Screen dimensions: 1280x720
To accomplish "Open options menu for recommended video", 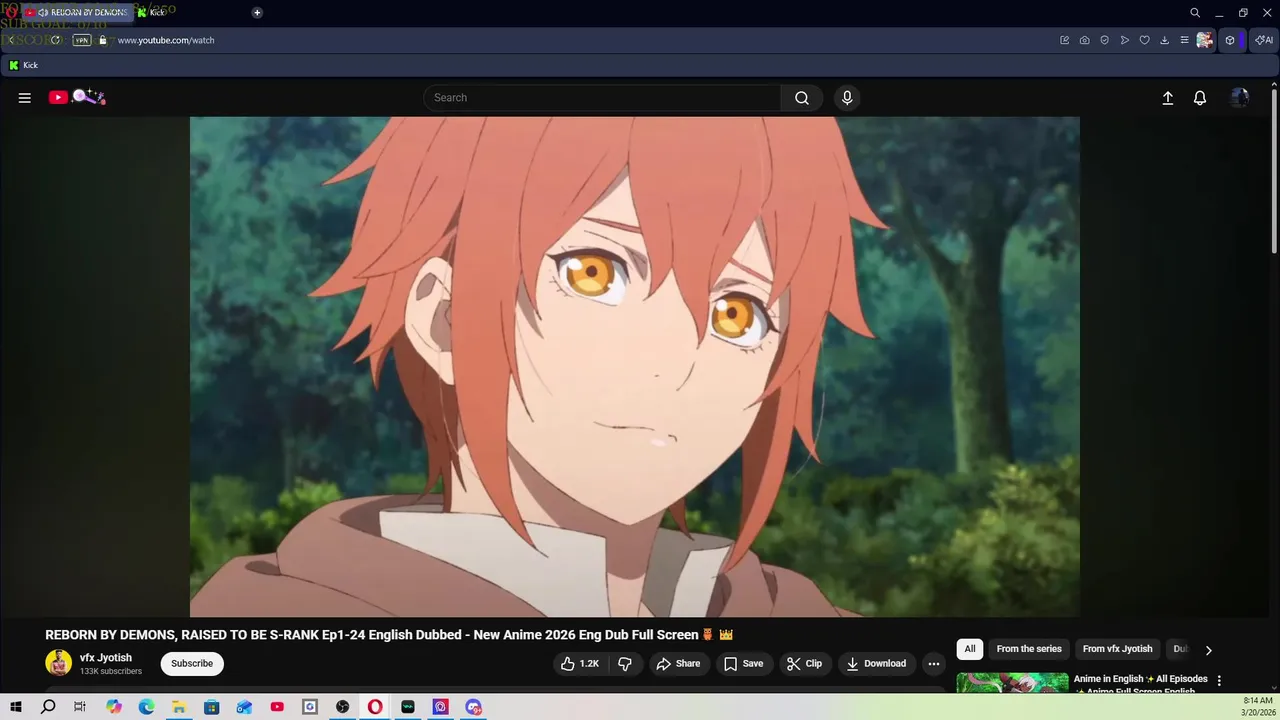I will click(x=1219, y=681).
